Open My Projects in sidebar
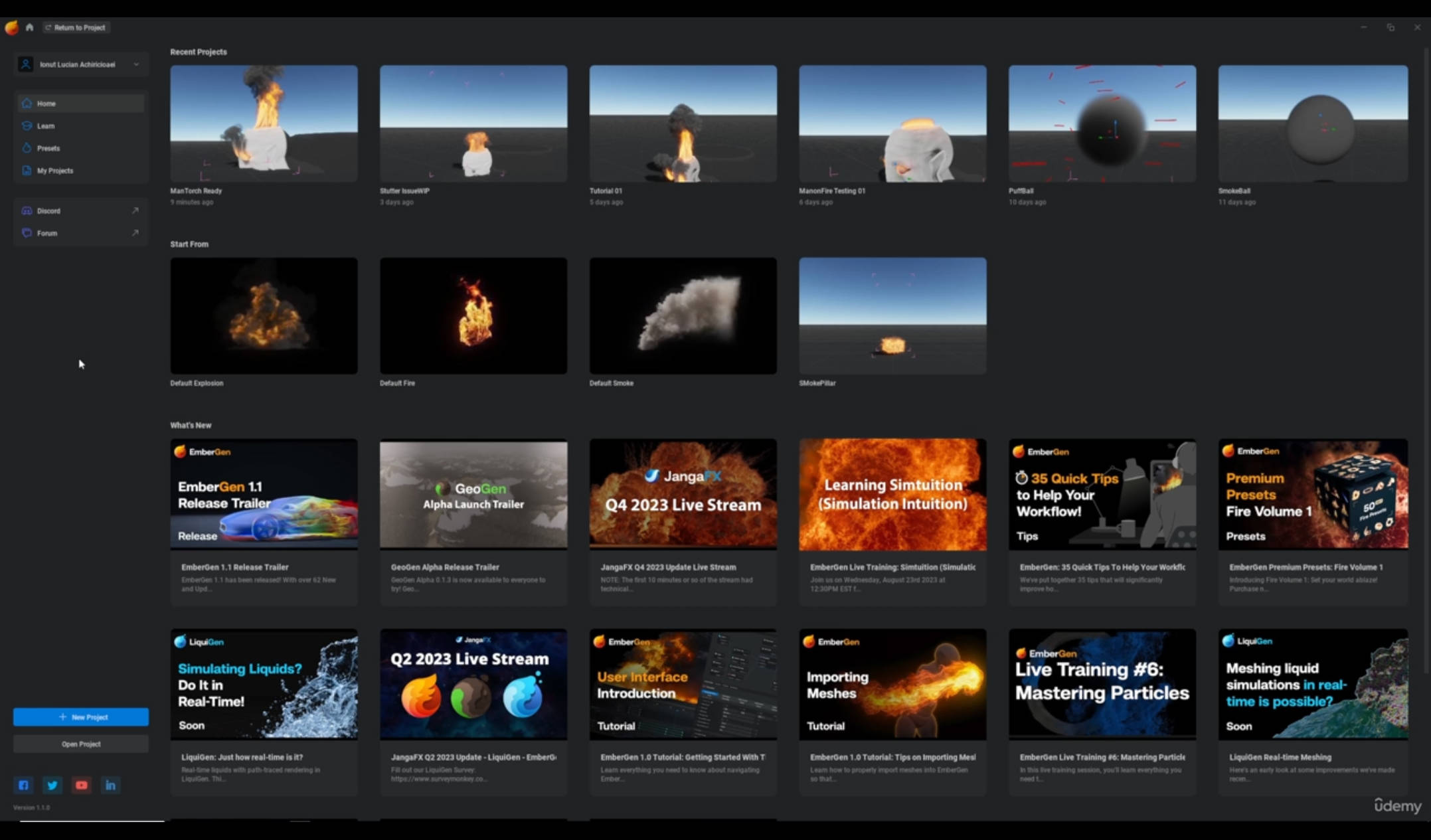The width and height of the screenshot is (1431, 840). coord(80,171)
